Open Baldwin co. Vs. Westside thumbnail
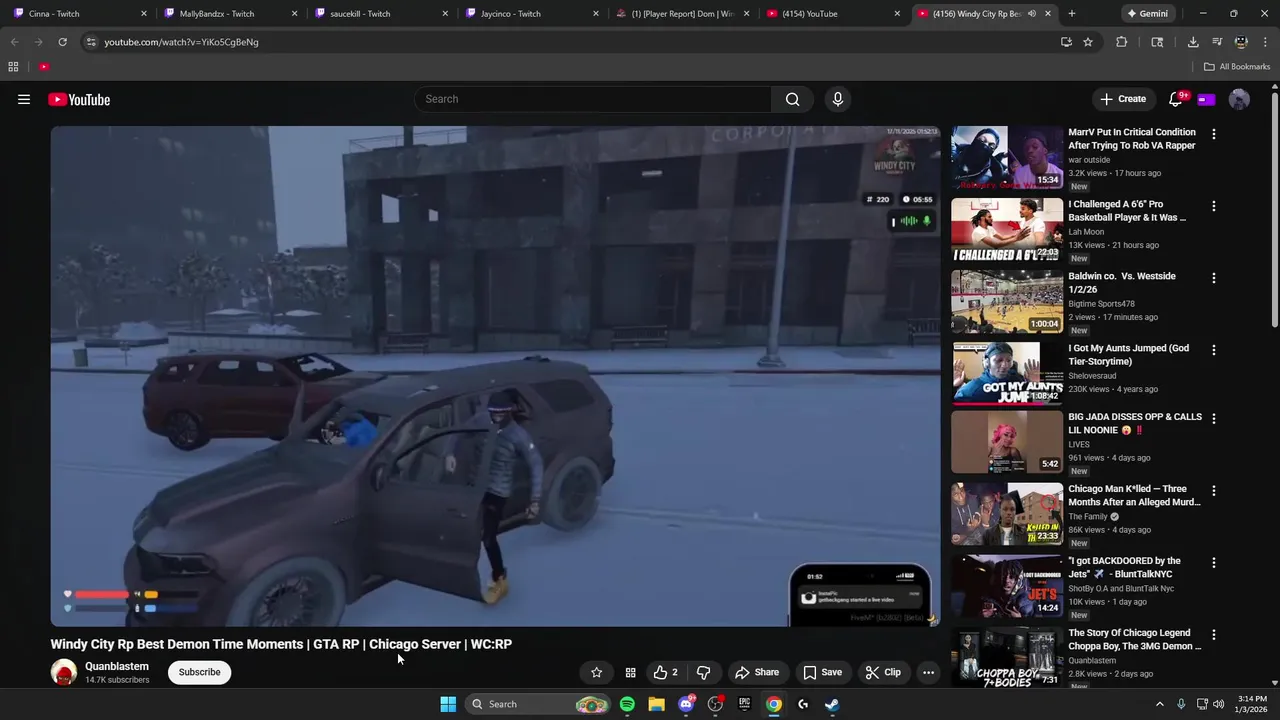 click(x=1007, y=301)
